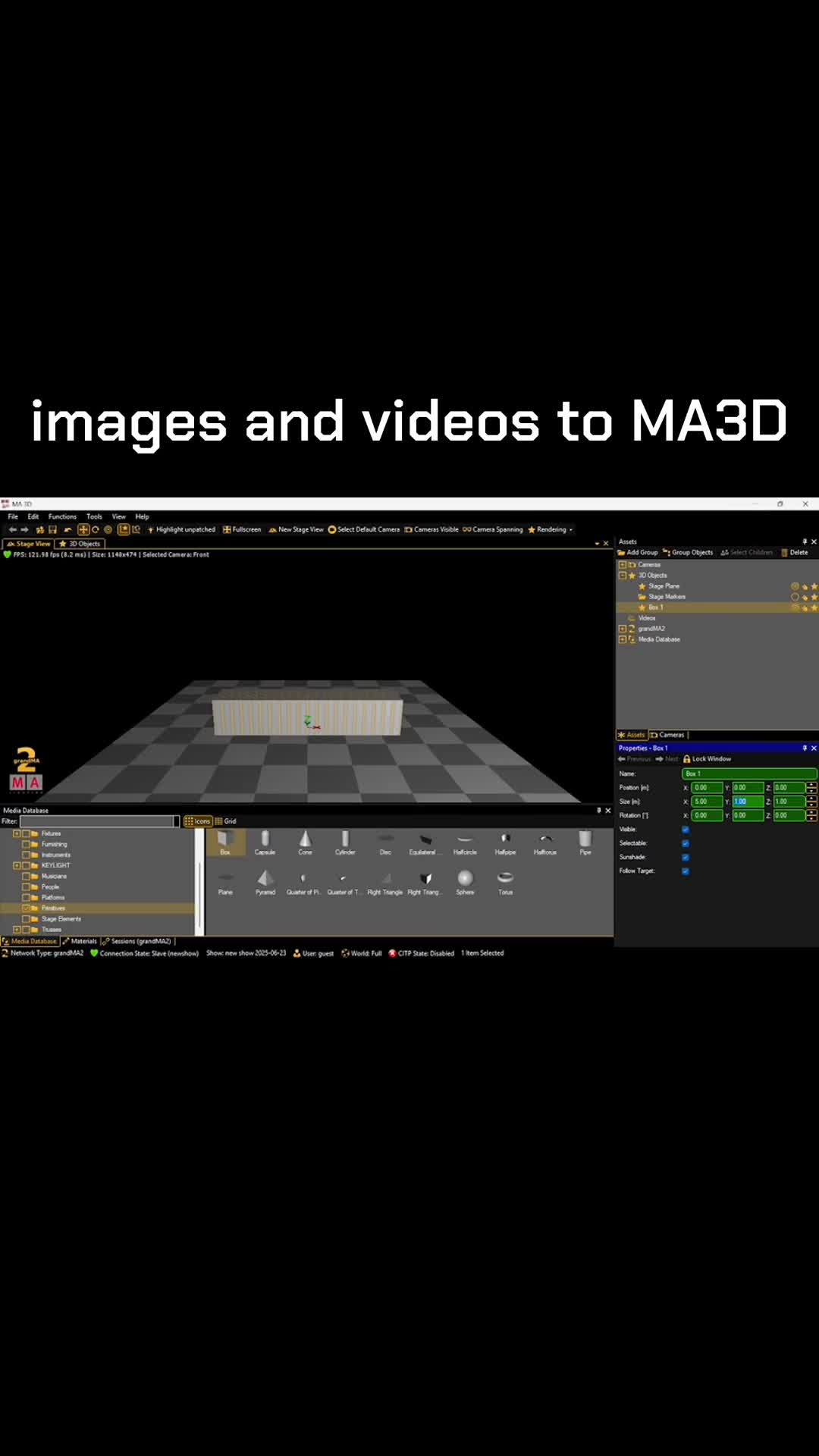Click the Fullscreen toolbar button
Screen dimensions: 819x1456
click(x=242, y=529)
